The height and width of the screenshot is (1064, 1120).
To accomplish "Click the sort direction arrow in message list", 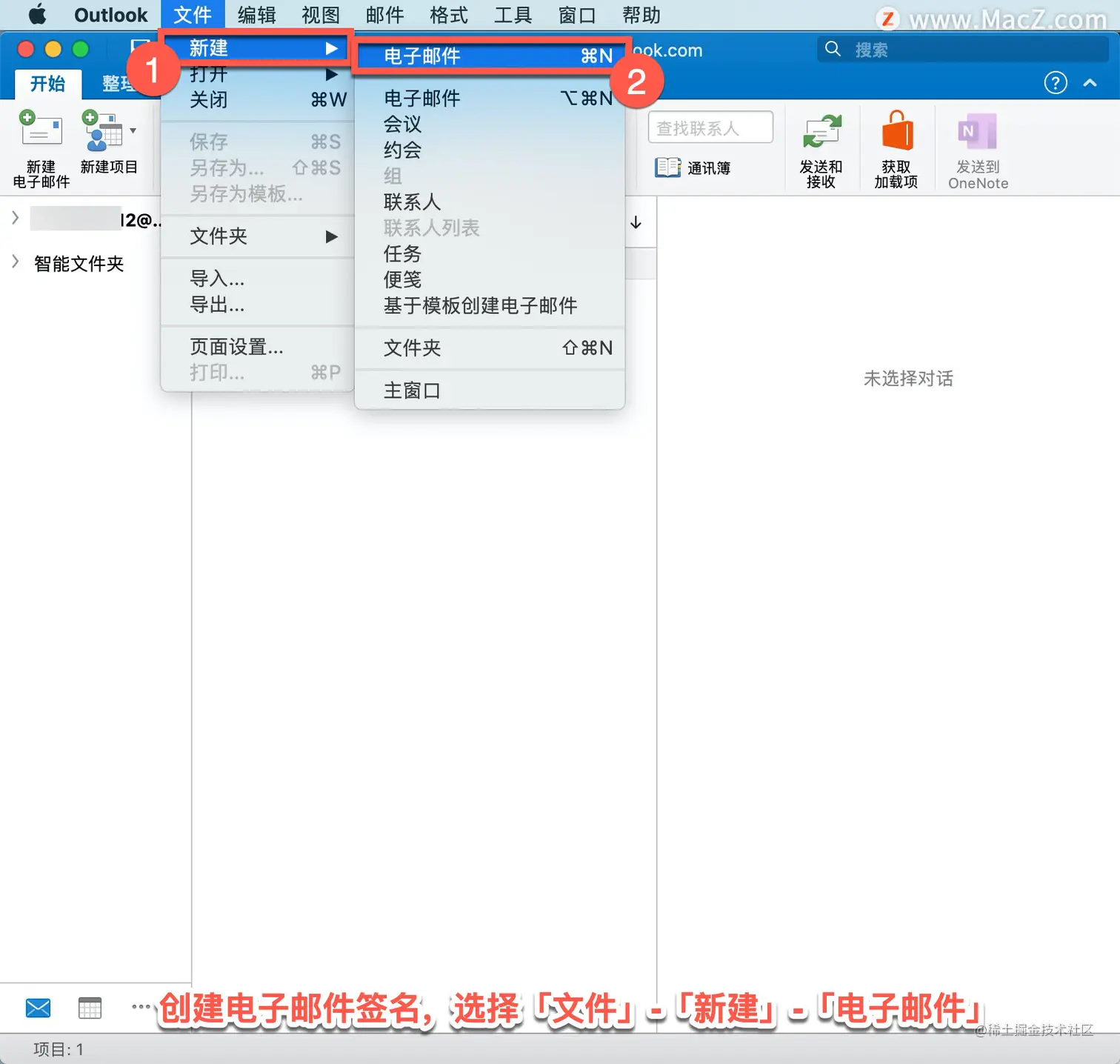I will pos(636,222).
